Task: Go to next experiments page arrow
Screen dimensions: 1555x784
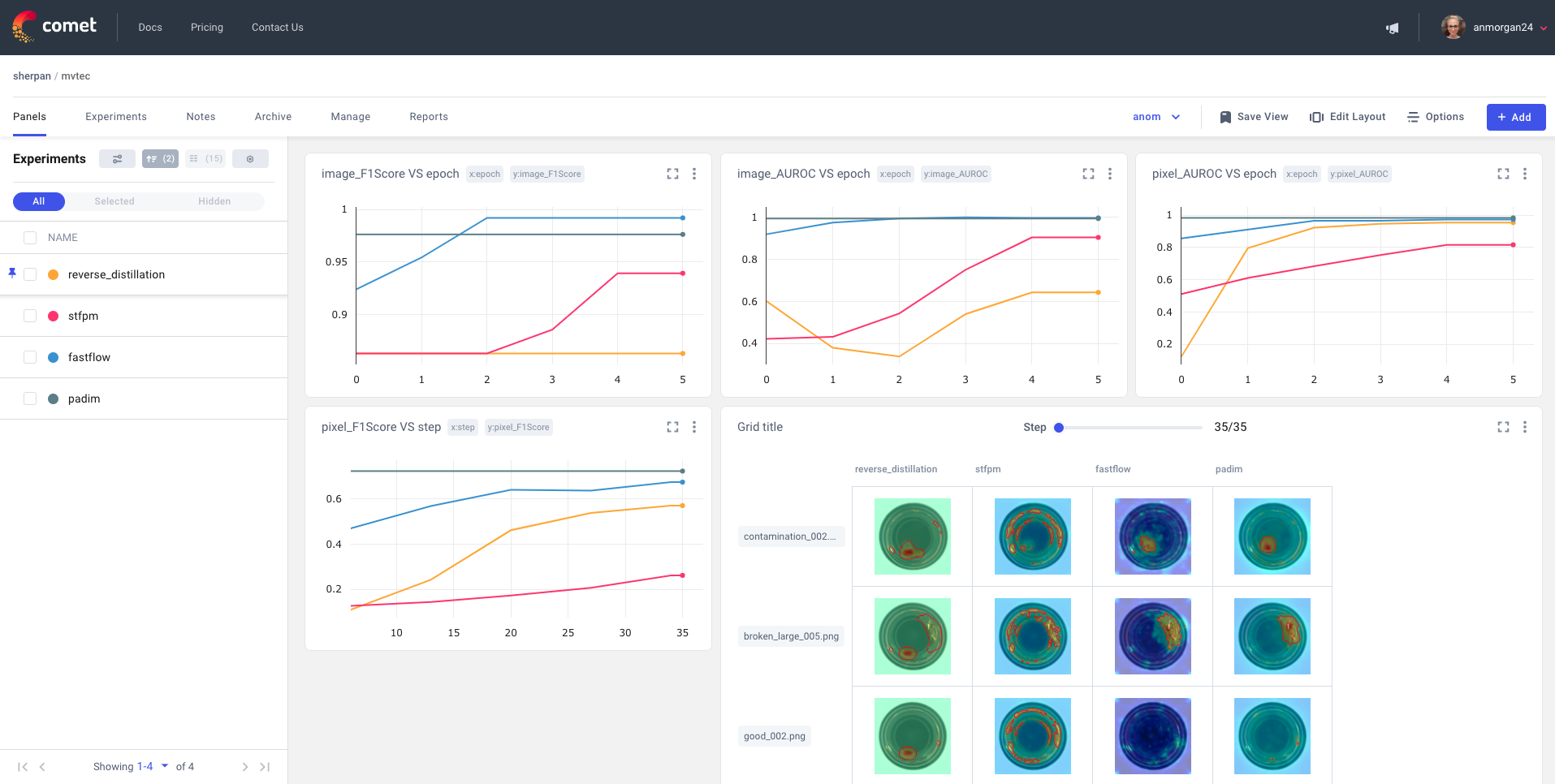Action: pos(245,767)
